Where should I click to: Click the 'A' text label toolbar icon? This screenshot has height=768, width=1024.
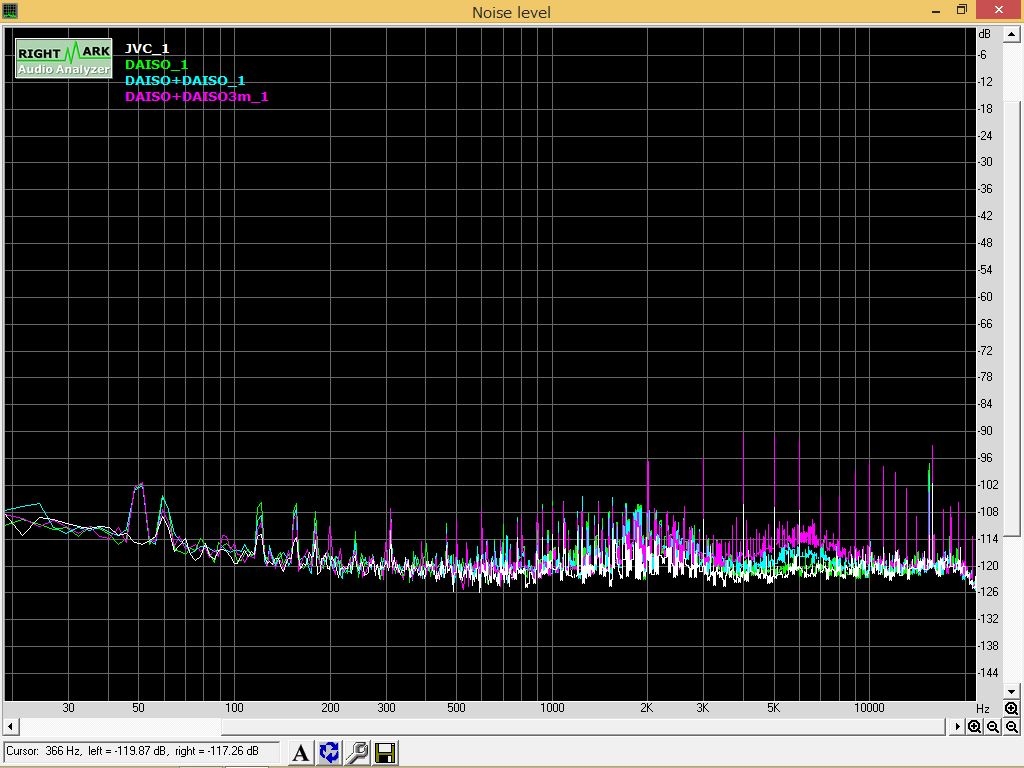[301, 753]
